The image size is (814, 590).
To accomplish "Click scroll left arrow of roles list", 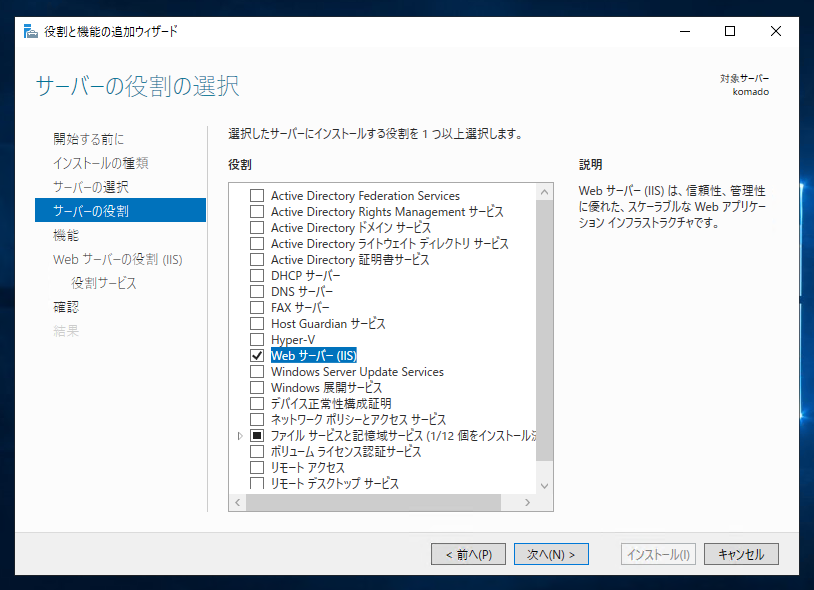I will tap(238, 502).
